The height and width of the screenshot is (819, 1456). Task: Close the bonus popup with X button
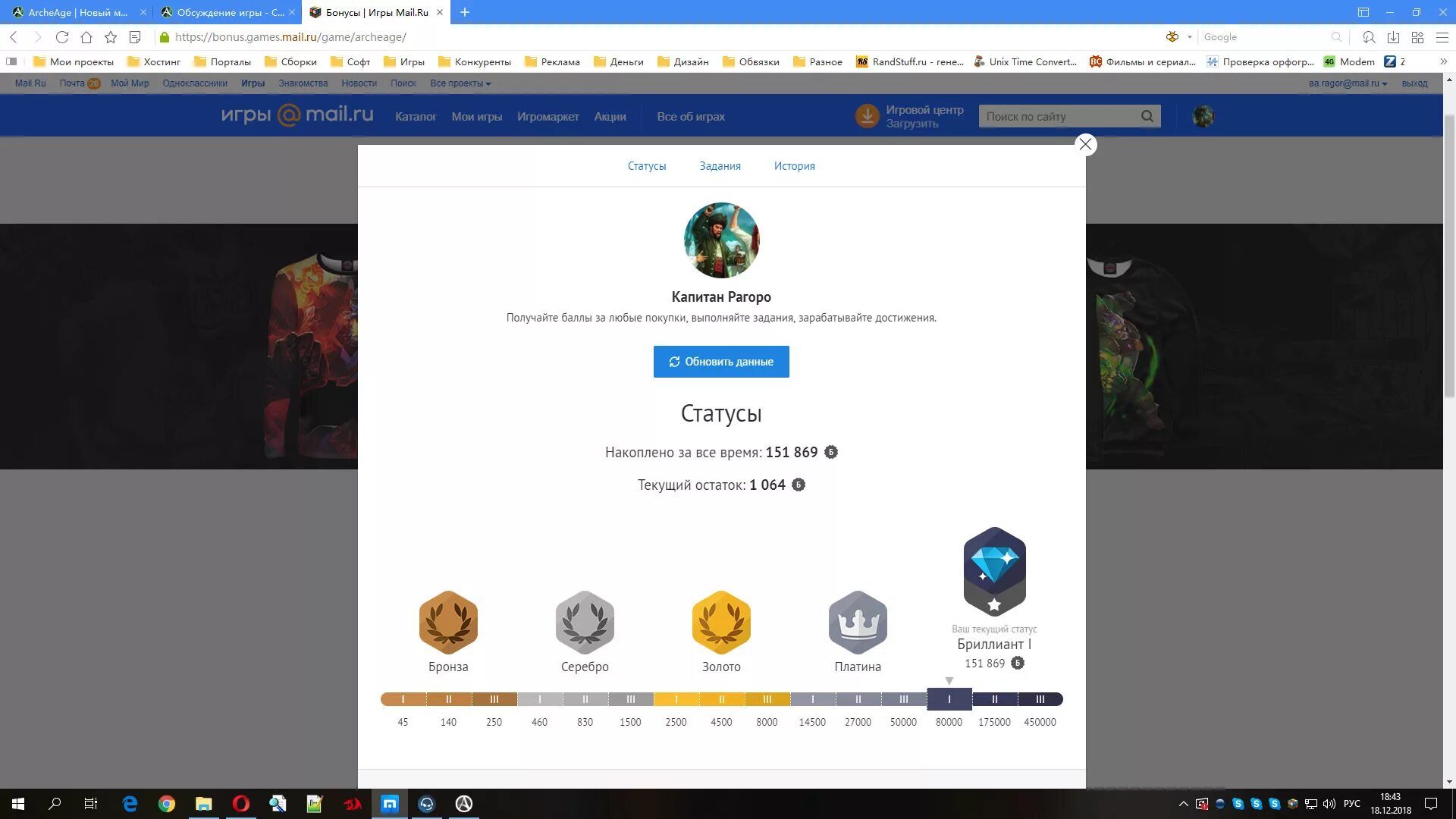[x=1085, y=144]
